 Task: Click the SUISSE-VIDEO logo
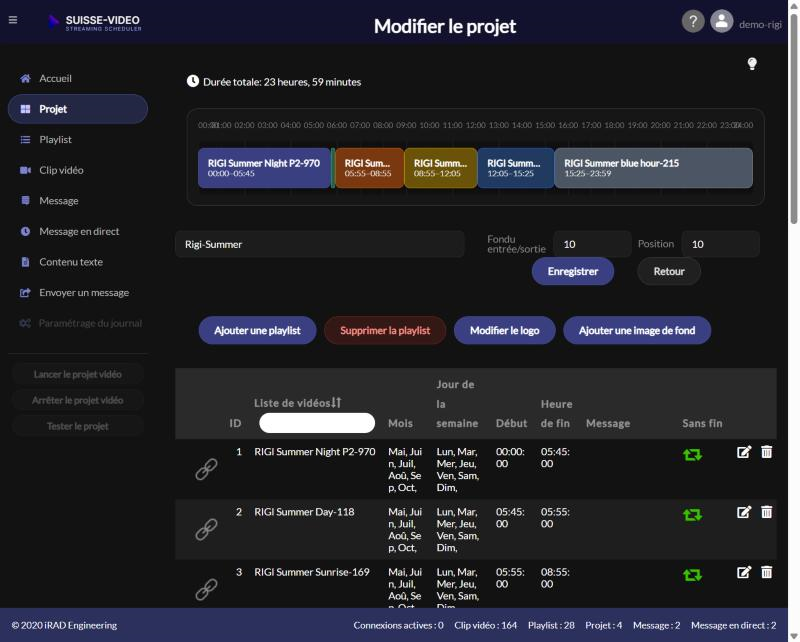(95, 22)
